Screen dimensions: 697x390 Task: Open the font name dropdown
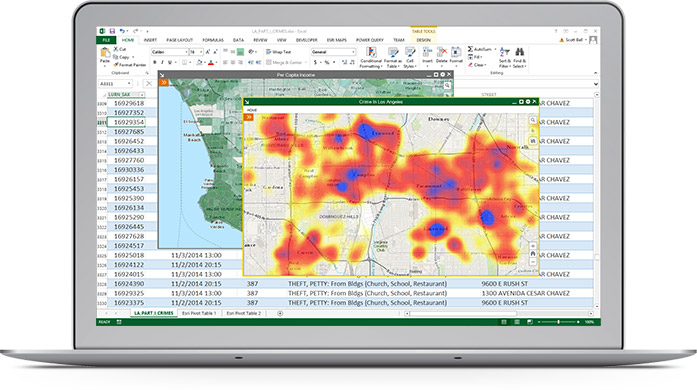(170, 52)
